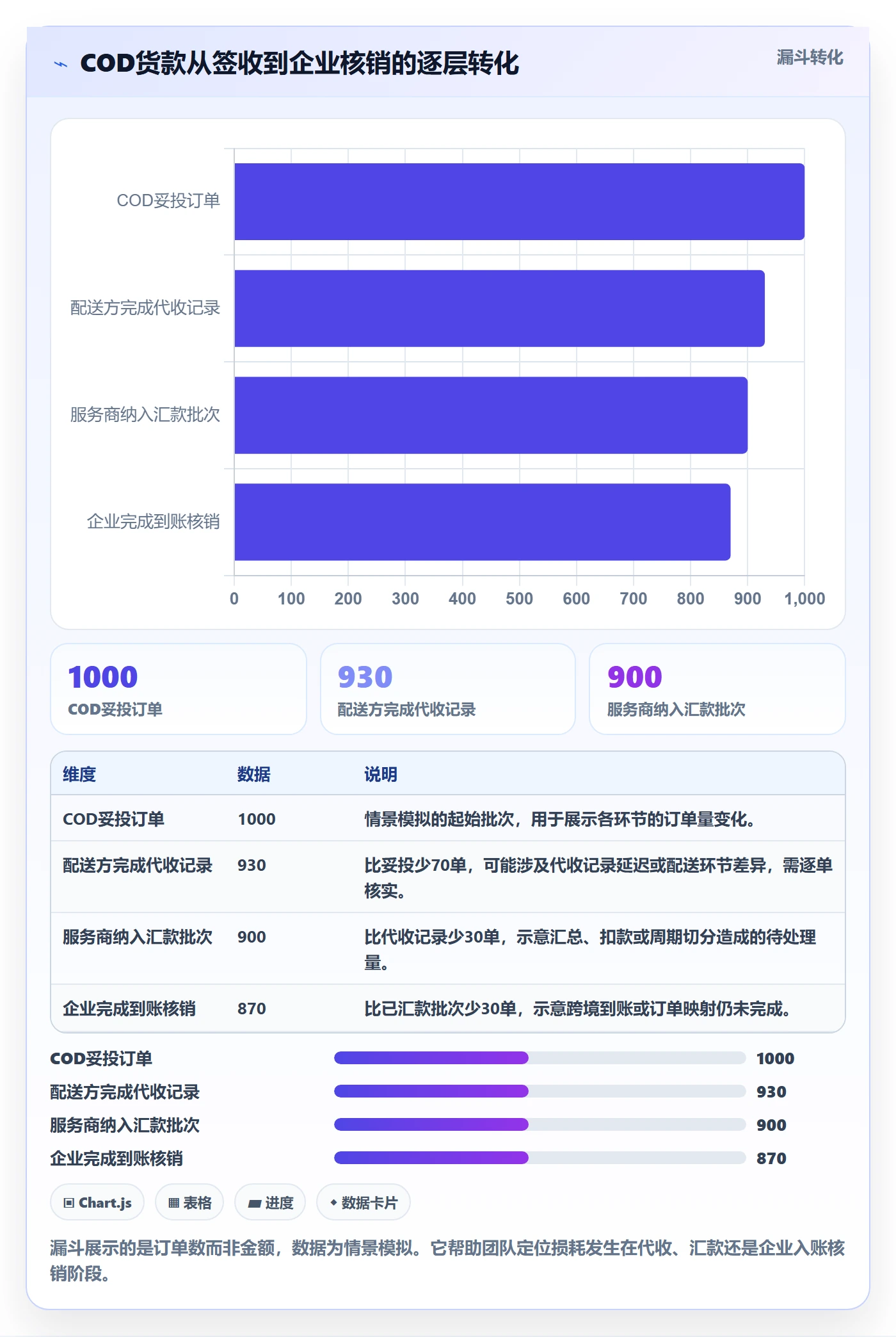Screen dimensions: 896x1337
Task: Click the 数据卡片 tag
Action: point(364,1203)
